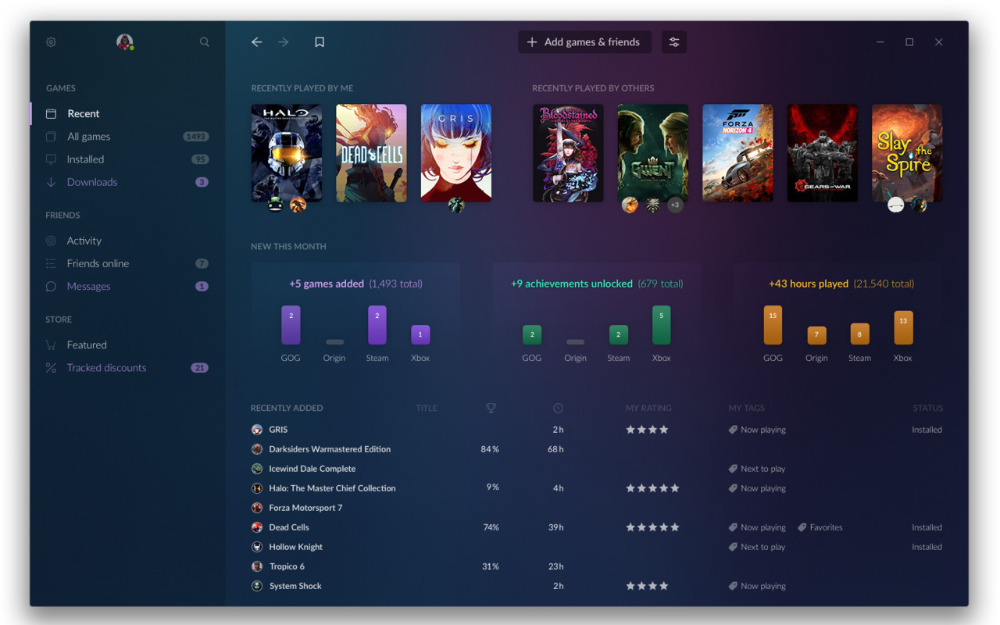Click the GOG bar in hours played

click(x=773, y=325)
